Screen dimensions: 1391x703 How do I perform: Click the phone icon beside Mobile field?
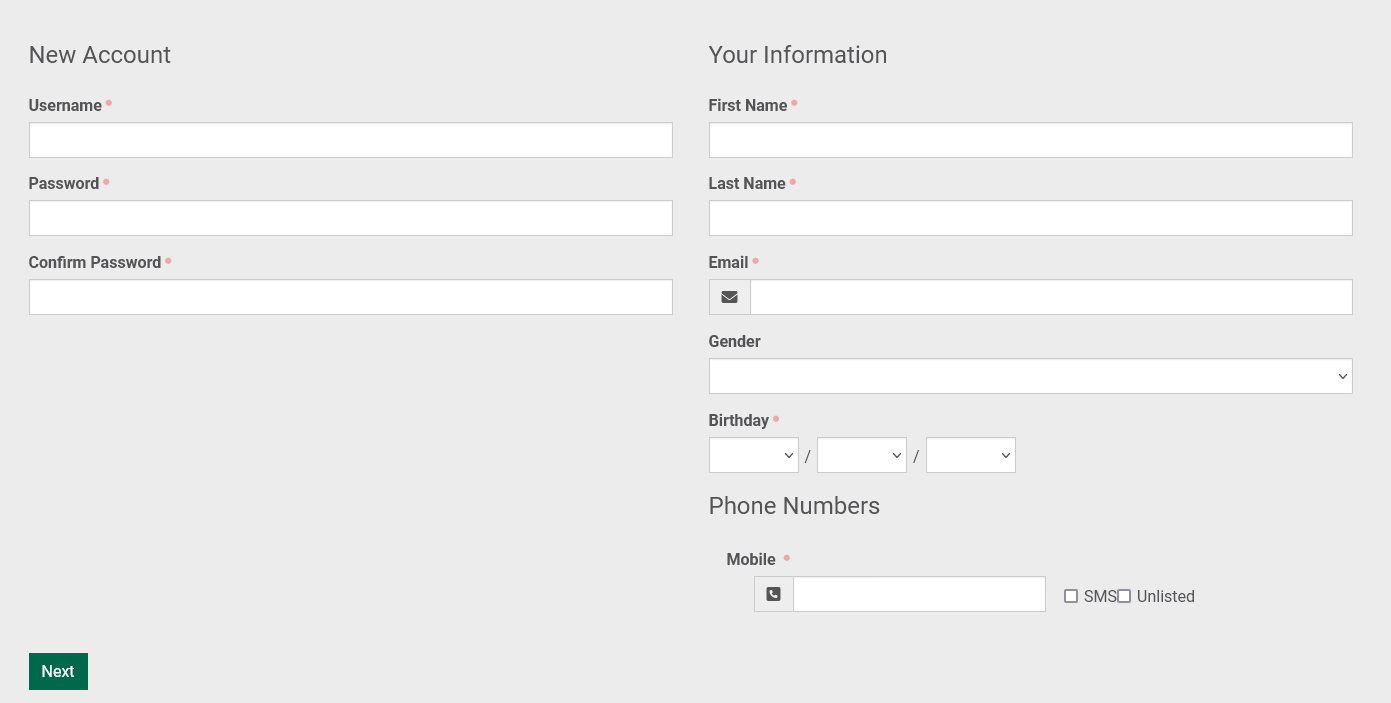773,594
